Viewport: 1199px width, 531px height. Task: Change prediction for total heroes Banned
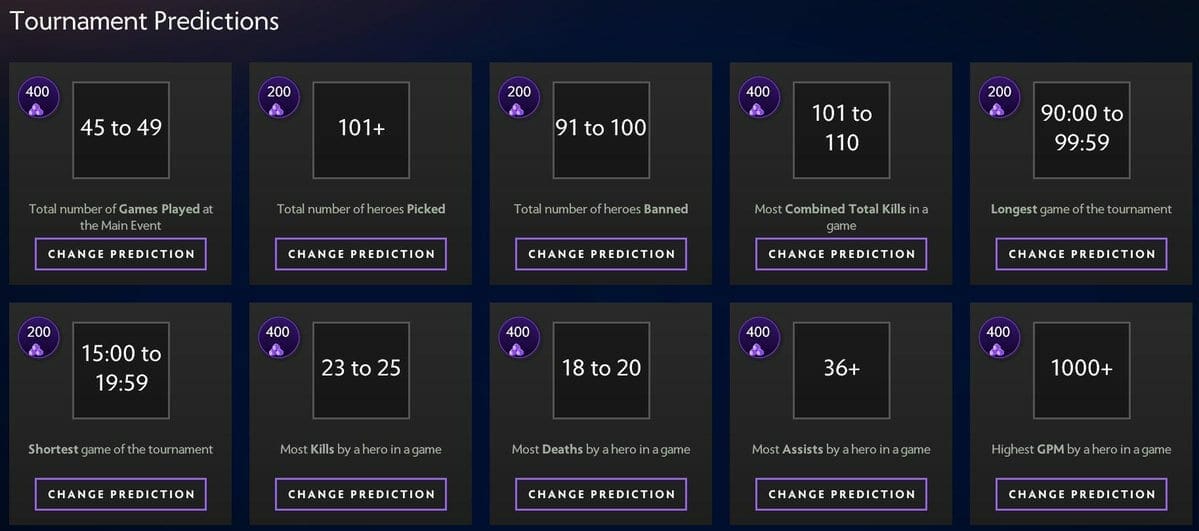coord(601,254)
